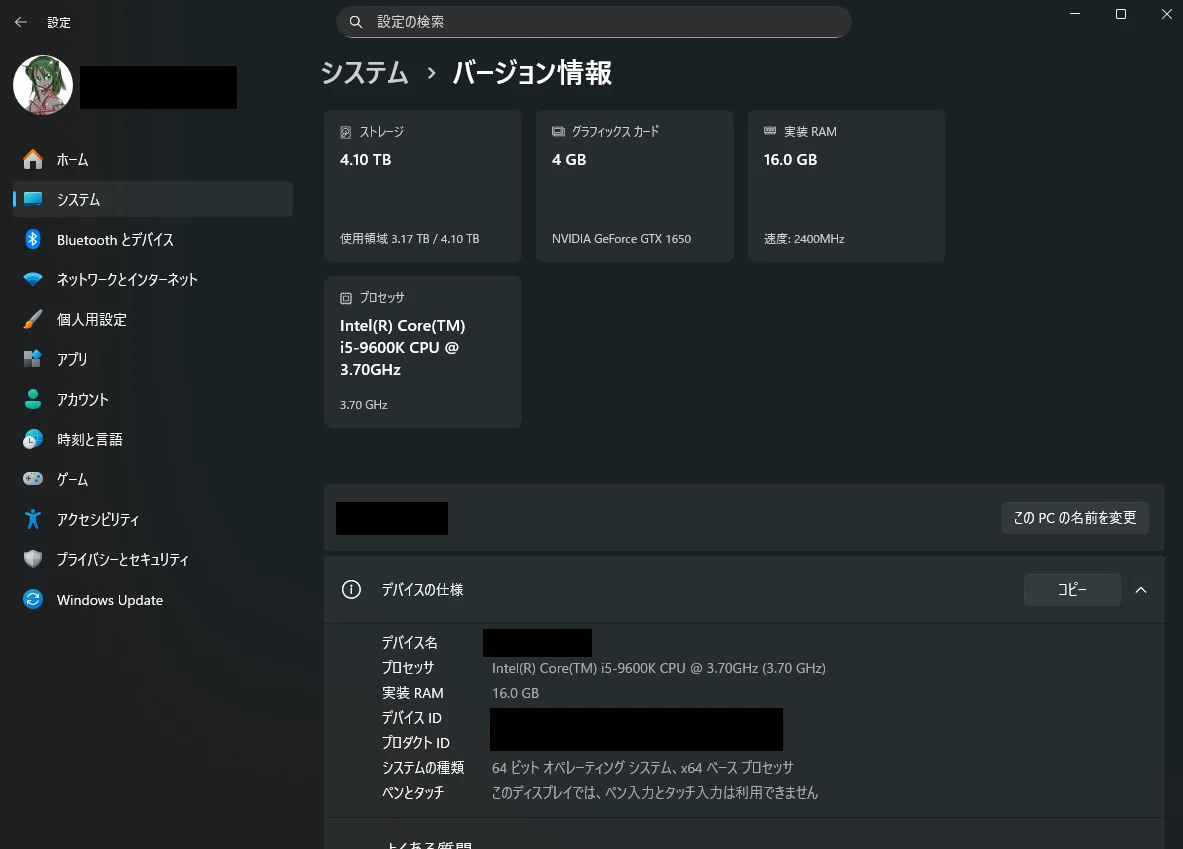Image resolution: width=1183 pixels, height=849 pixels.
Task: Click the System monitor icon
Action: click(x=33, y=199)
